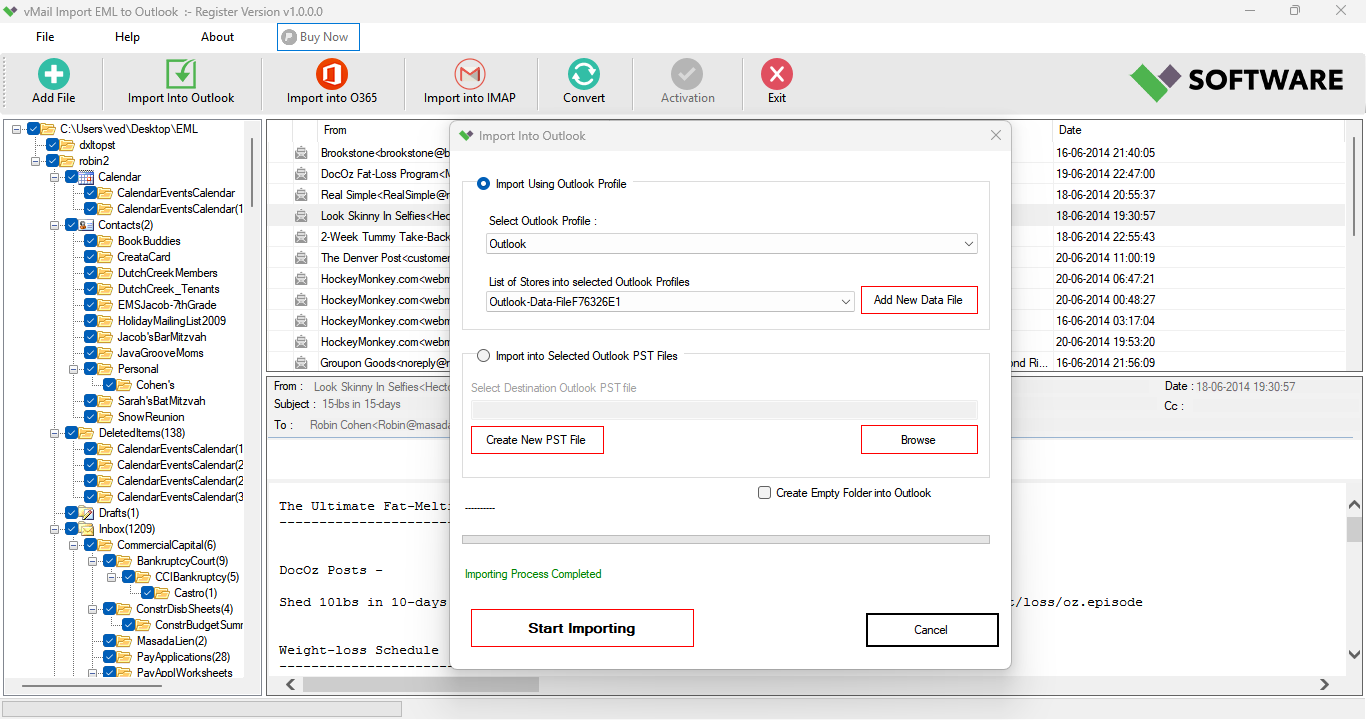Sort emails by From column header
This screenshot has height=720, width=1366.
[335, 130]
